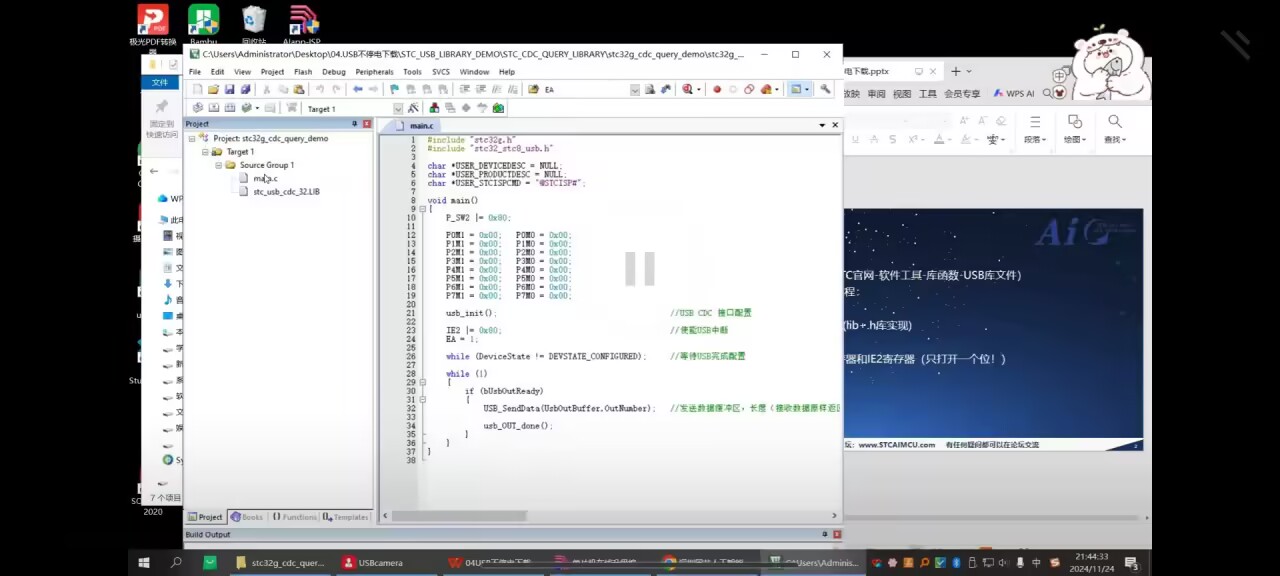Open the Project menu
The width and height of the screenshot is (1280, 576).
click(272, 72)
